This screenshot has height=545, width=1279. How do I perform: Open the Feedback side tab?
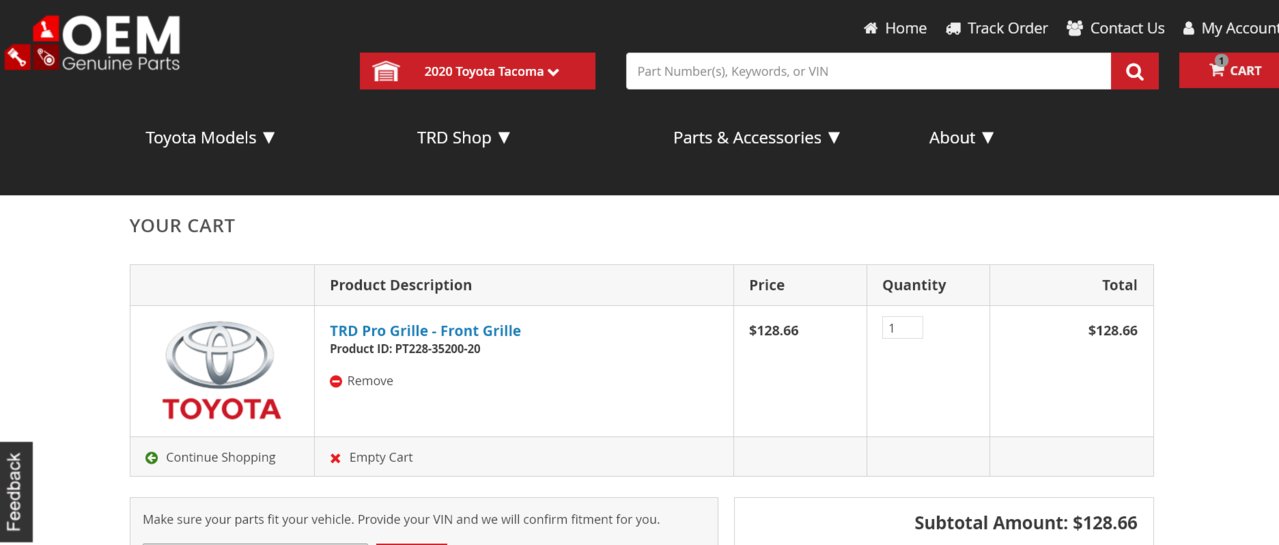[16, 492]
